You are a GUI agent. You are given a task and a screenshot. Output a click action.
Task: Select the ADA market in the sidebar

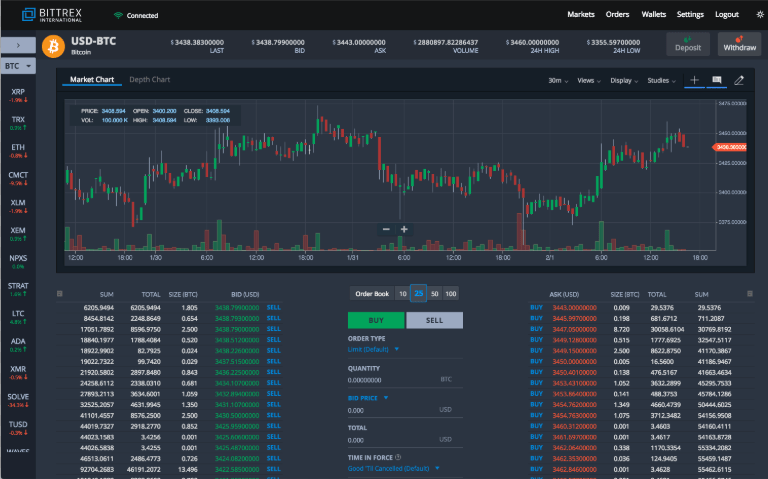tap(18, 345)
